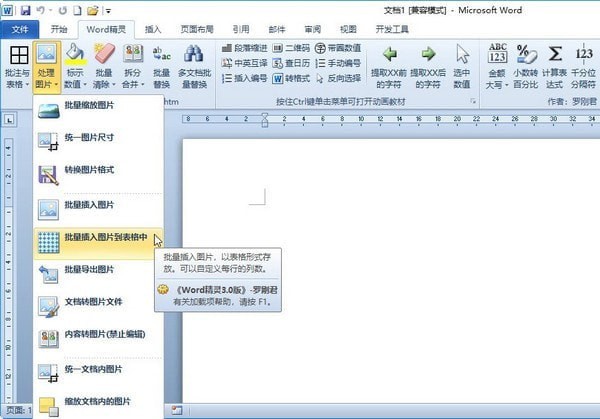The image size is (600, 419).
Task: Switch to the 引用 tab
Action: (x=241, y=29)
